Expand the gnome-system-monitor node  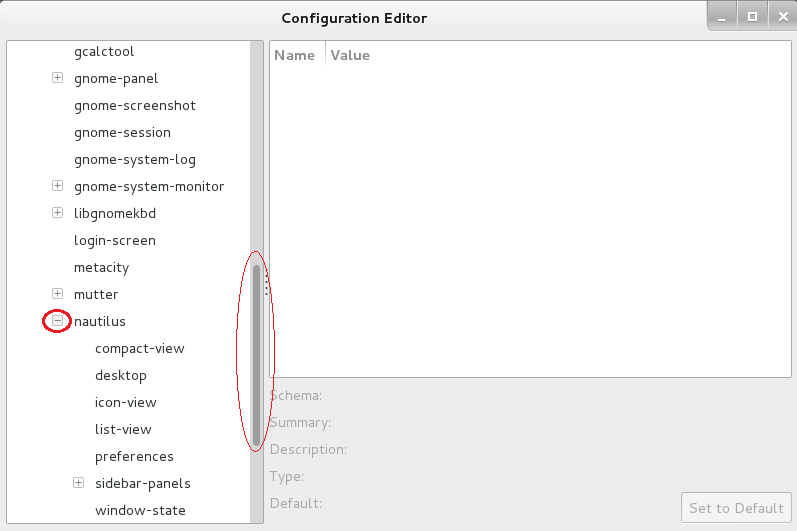[57, 185]
